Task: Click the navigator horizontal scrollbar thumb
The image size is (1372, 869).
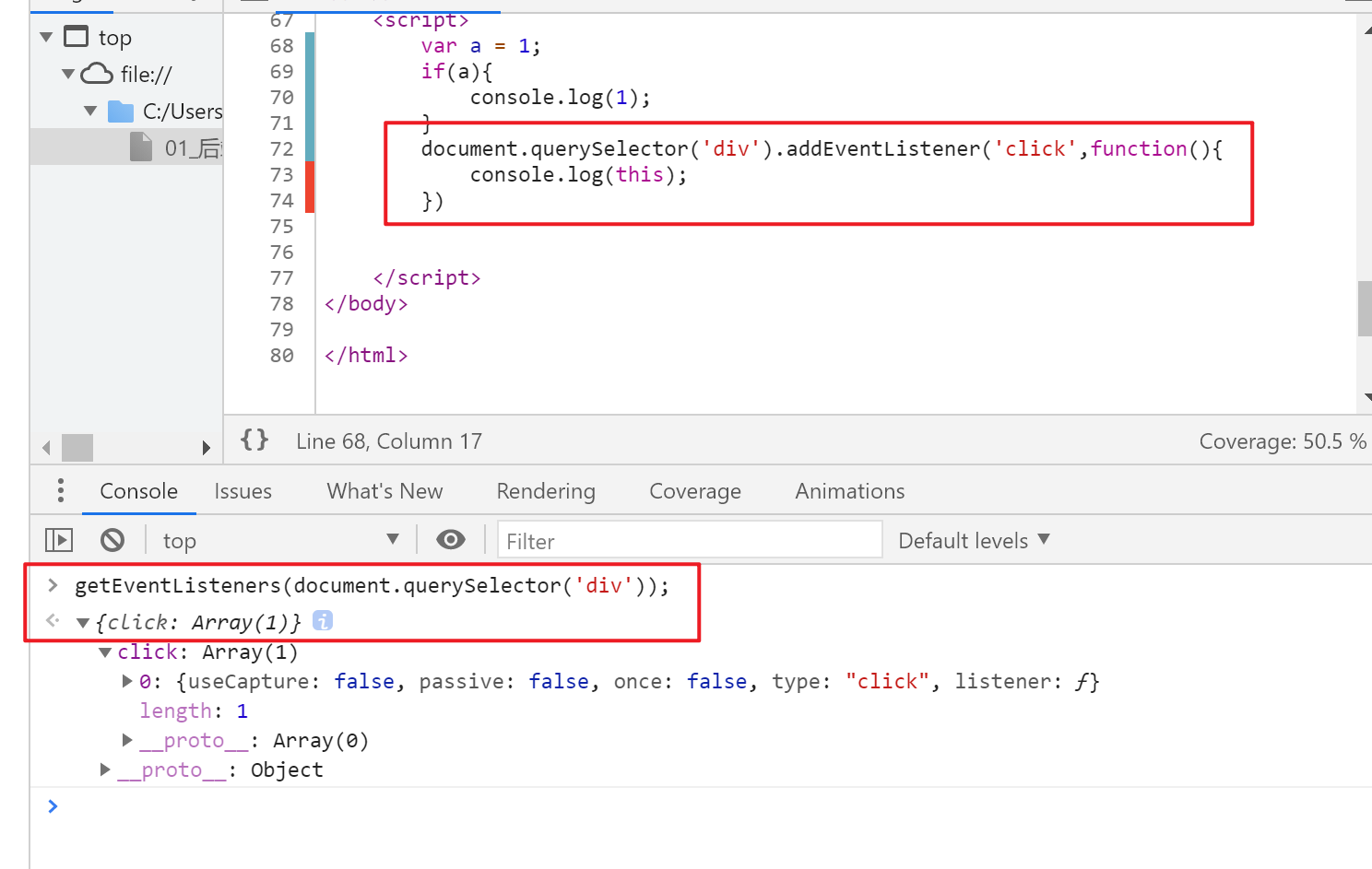Action: (77, 448)
